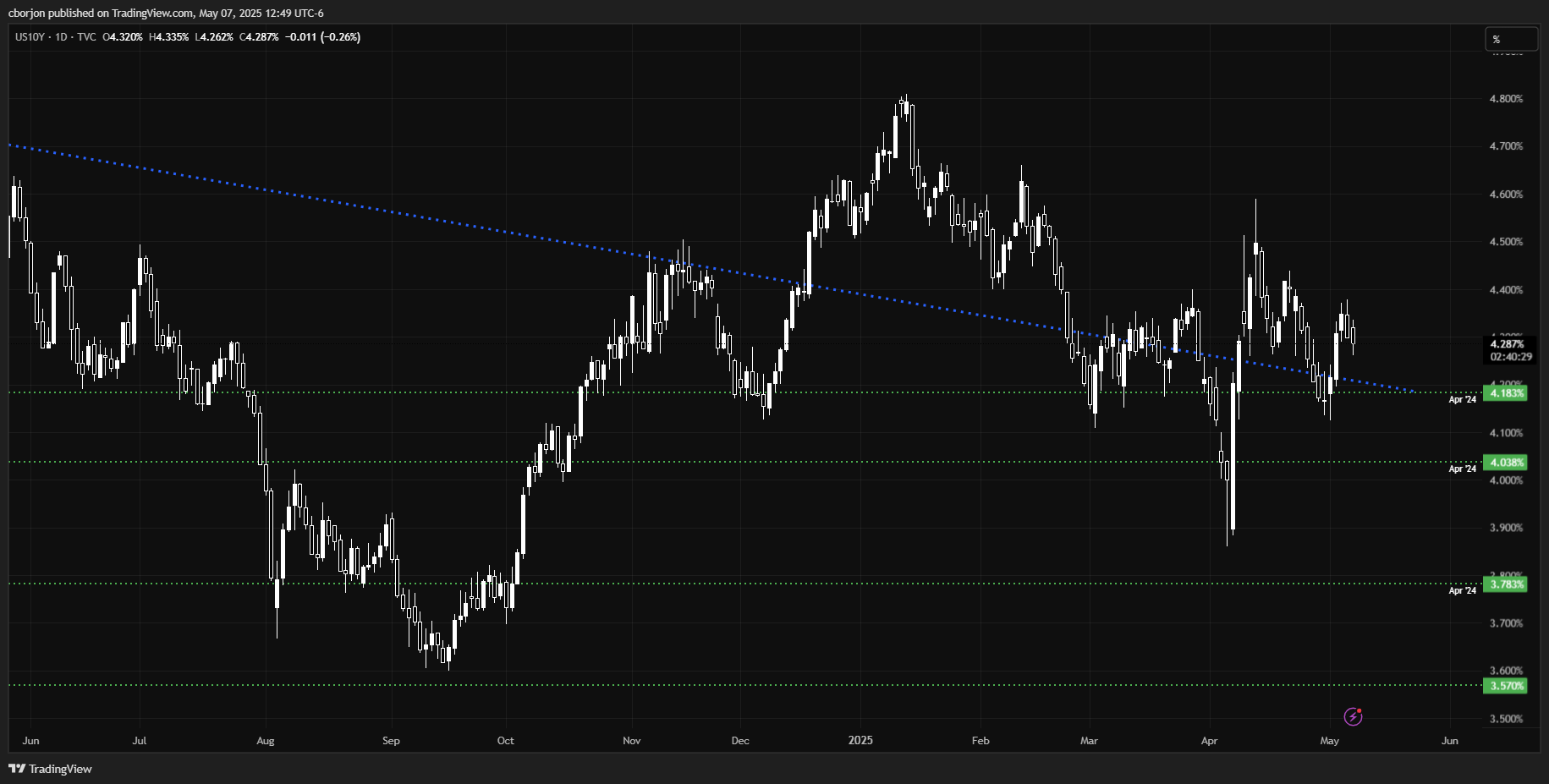Open the % price scale unit box

(1511, 39)
